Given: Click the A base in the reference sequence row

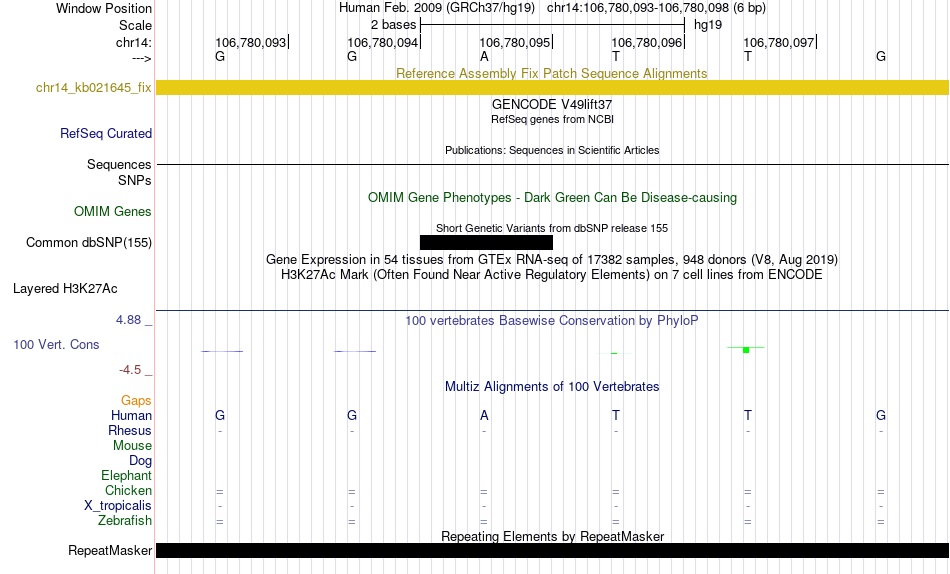Looking at the screenshot, I should 484,56.
